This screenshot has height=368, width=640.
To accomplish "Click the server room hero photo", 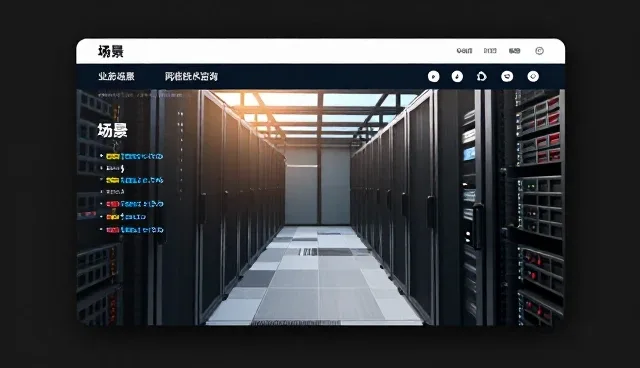I will 320,207.
